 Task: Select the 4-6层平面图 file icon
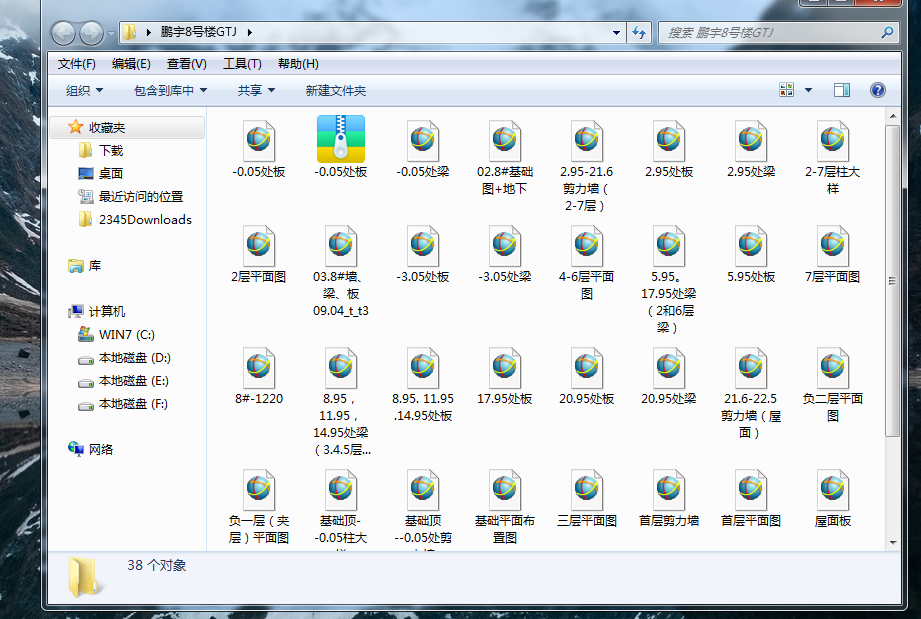tap(587, 245)
